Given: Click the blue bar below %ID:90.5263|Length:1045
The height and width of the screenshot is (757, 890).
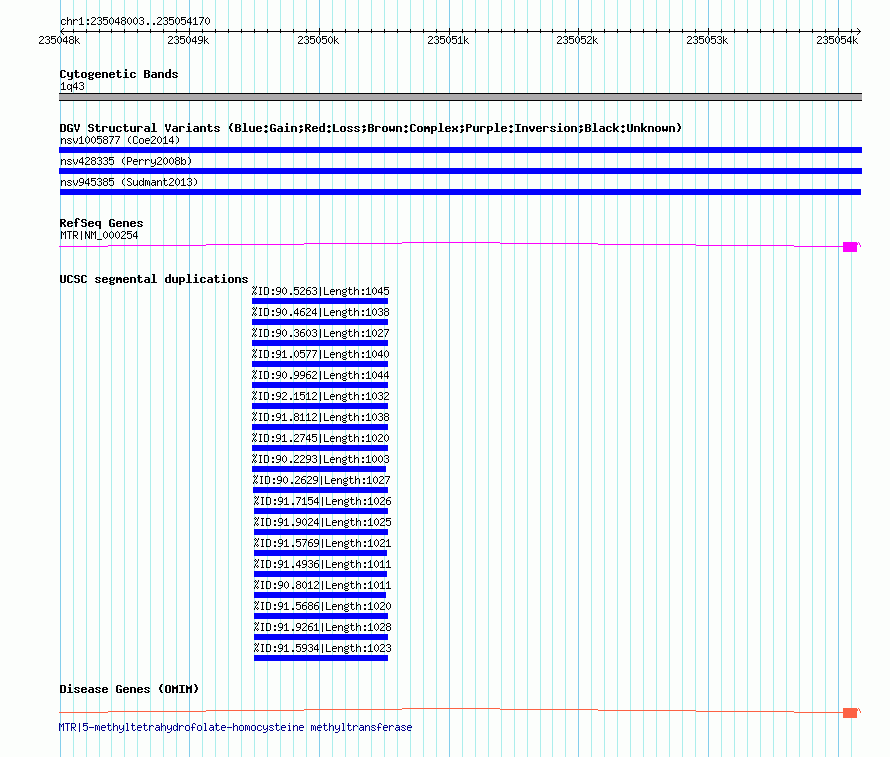Looking at the screenshot, I should pos(320,301).
